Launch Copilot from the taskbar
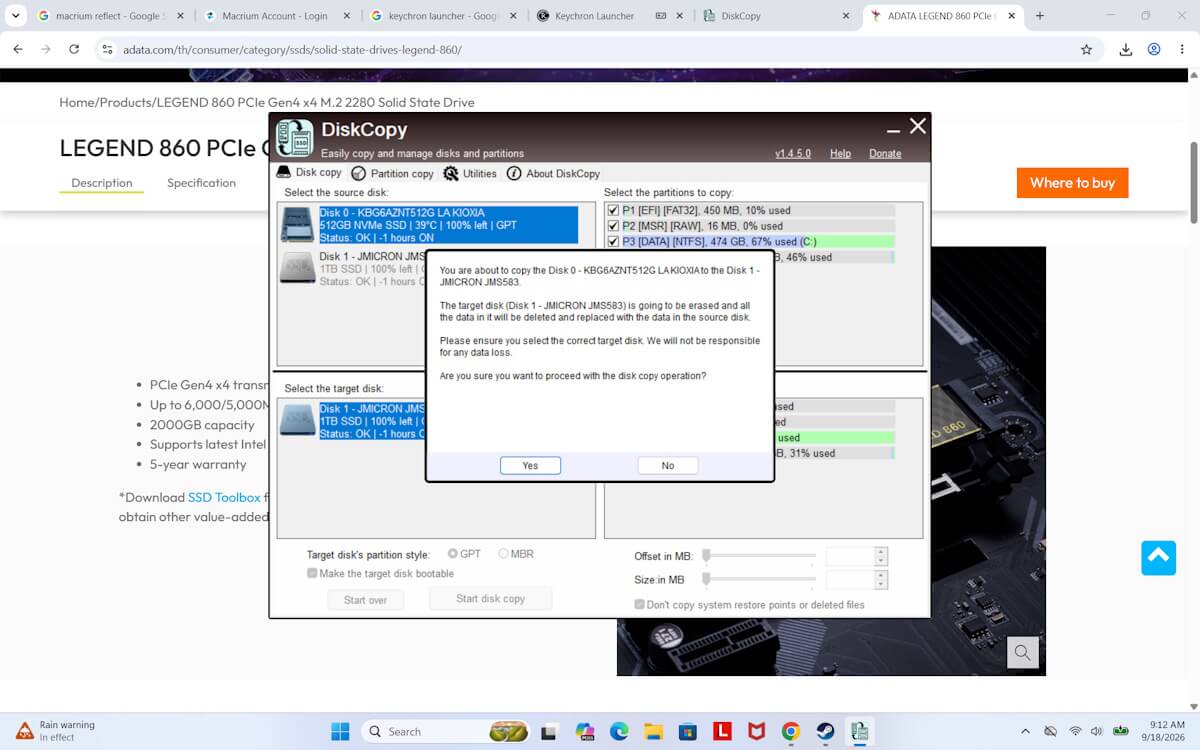This screenshot has width=1200, height=750. tap(585, 731)
